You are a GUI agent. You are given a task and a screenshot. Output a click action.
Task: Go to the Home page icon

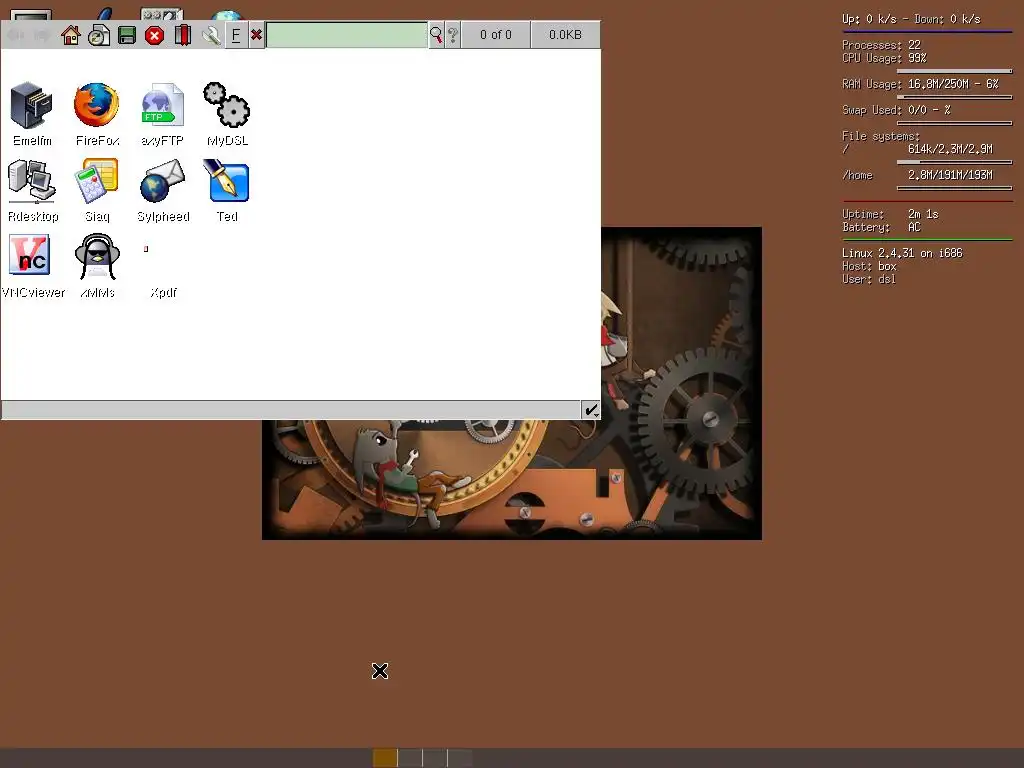(x=71, y=35)
